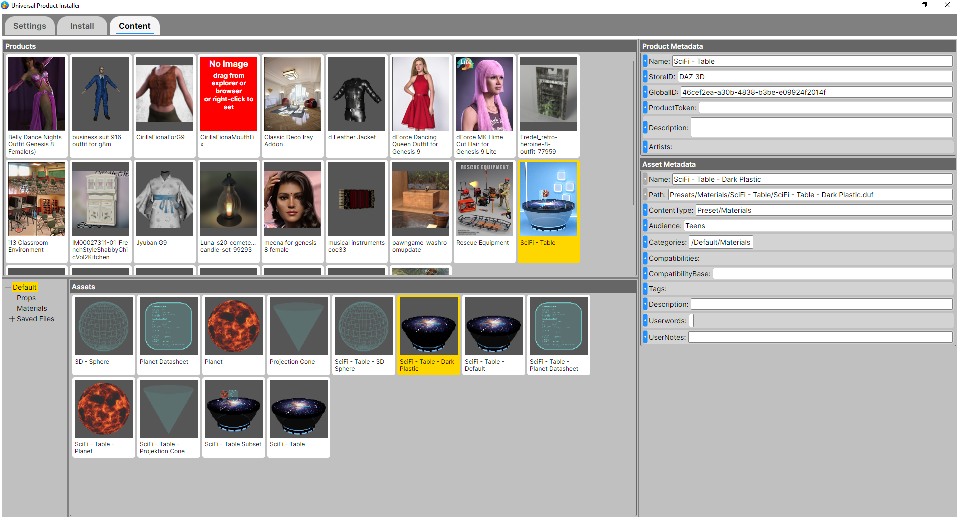Click the /Default/Materials category entry
This screenshot has height=520, width=960.
(x=720, y=242)
